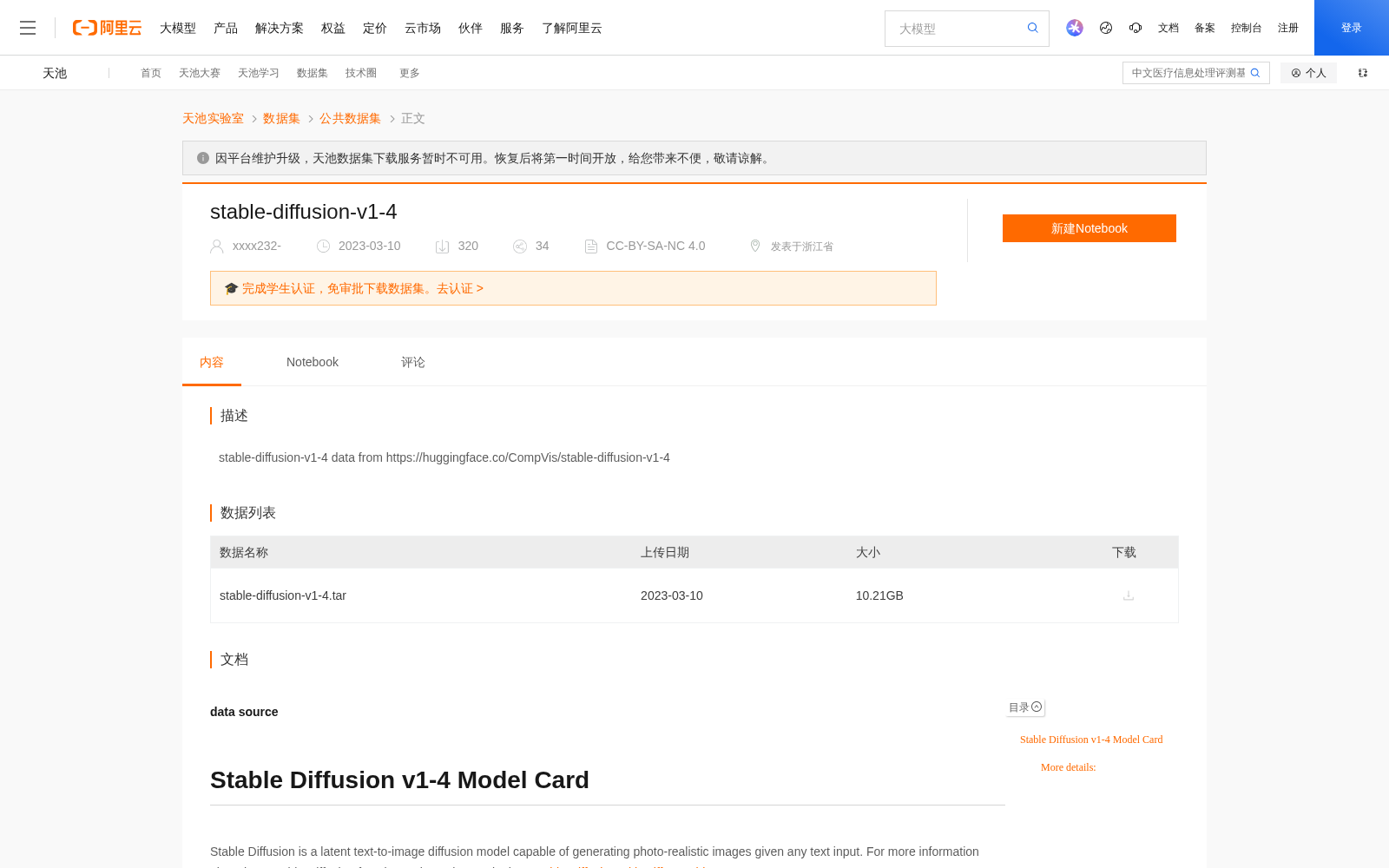The image size is (1389, 868).
Task: Click the blue 登录 button
Action: pos(1352,28)
